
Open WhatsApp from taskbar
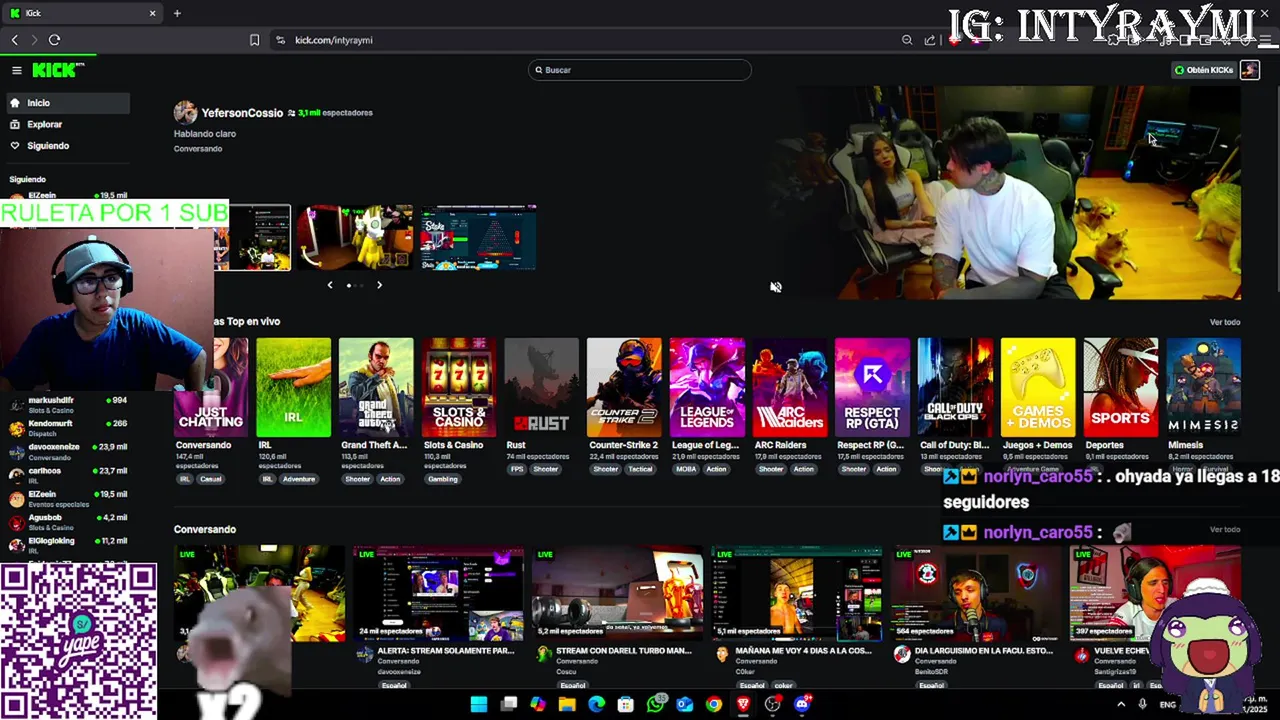tap(655, 704)
